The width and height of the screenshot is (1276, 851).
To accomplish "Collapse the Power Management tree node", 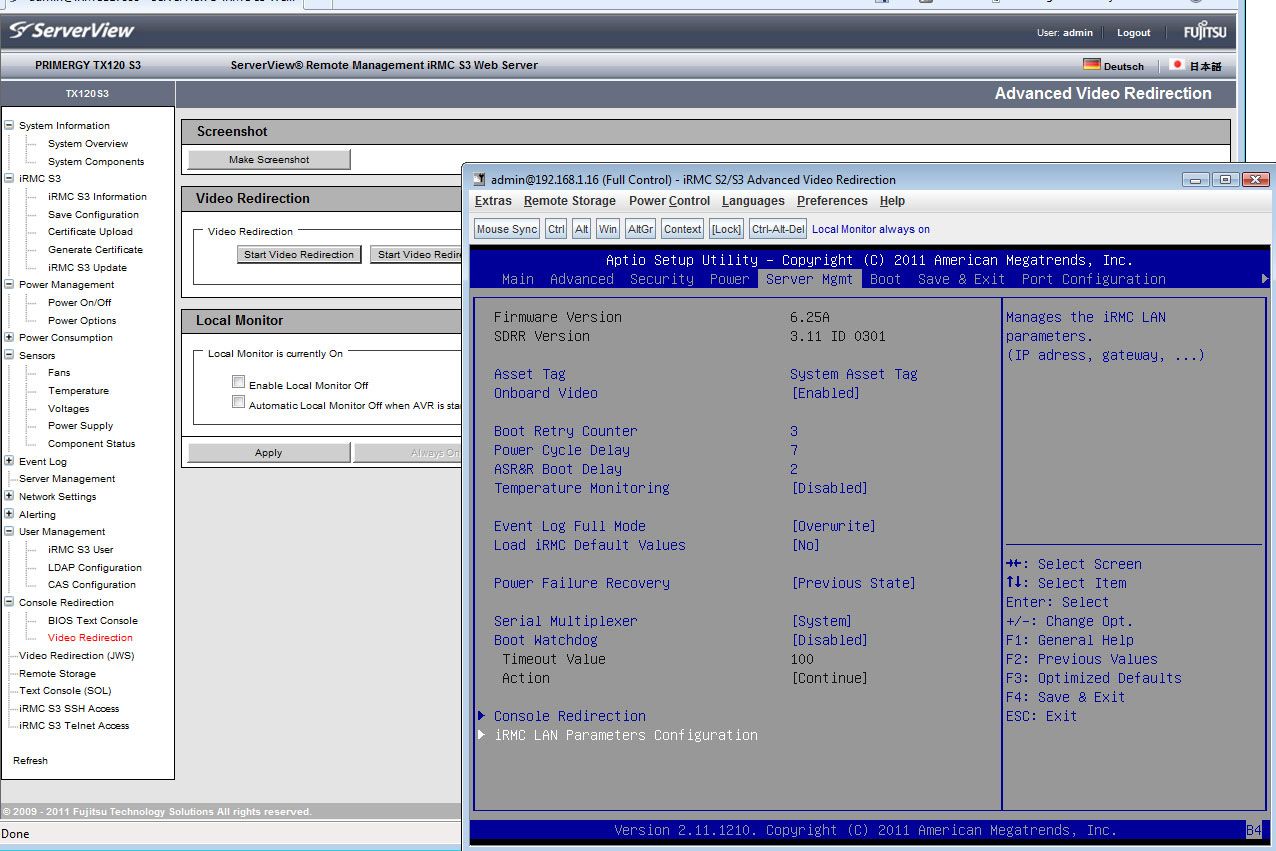I will coord(9,284).
